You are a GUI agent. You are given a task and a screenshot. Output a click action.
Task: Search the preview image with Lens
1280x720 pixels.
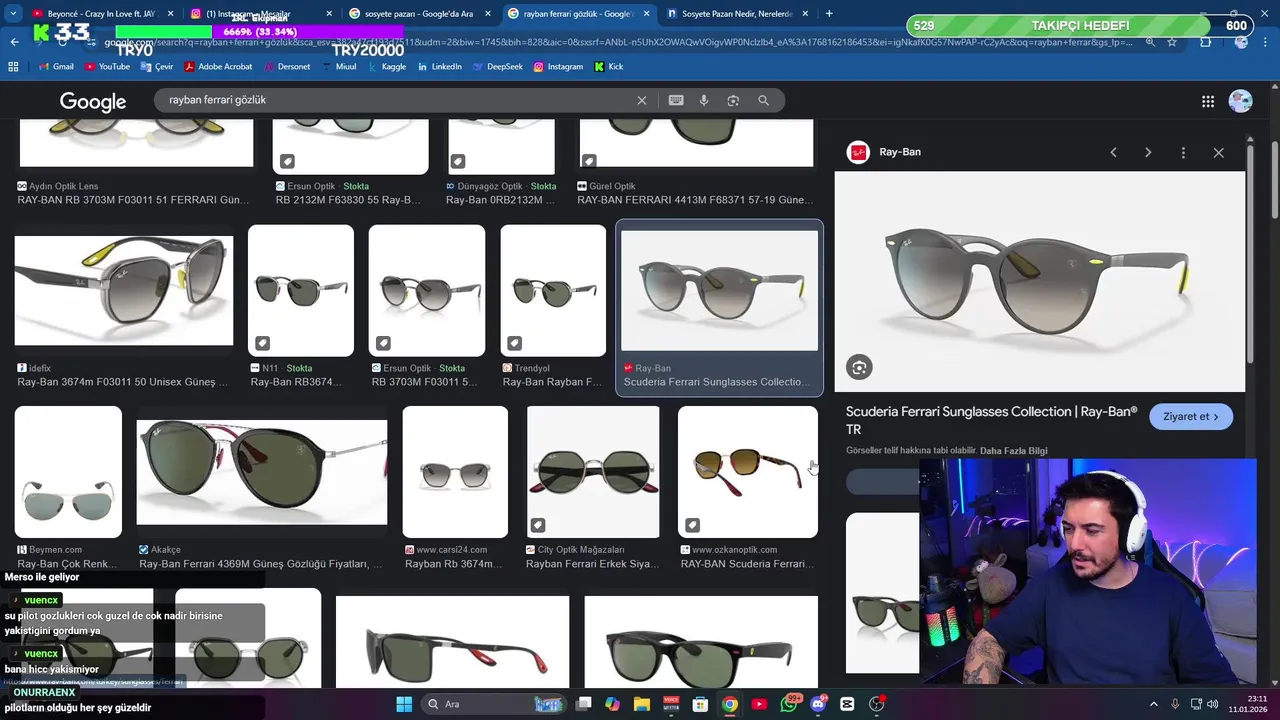click(x=859, y=367)
